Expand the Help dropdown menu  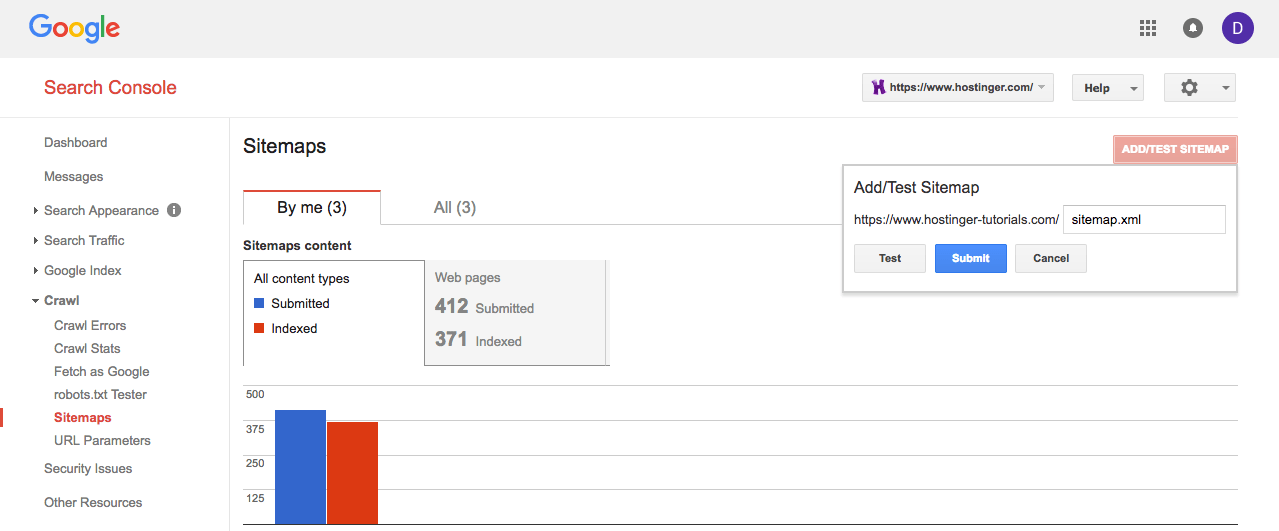(1107, 88)
